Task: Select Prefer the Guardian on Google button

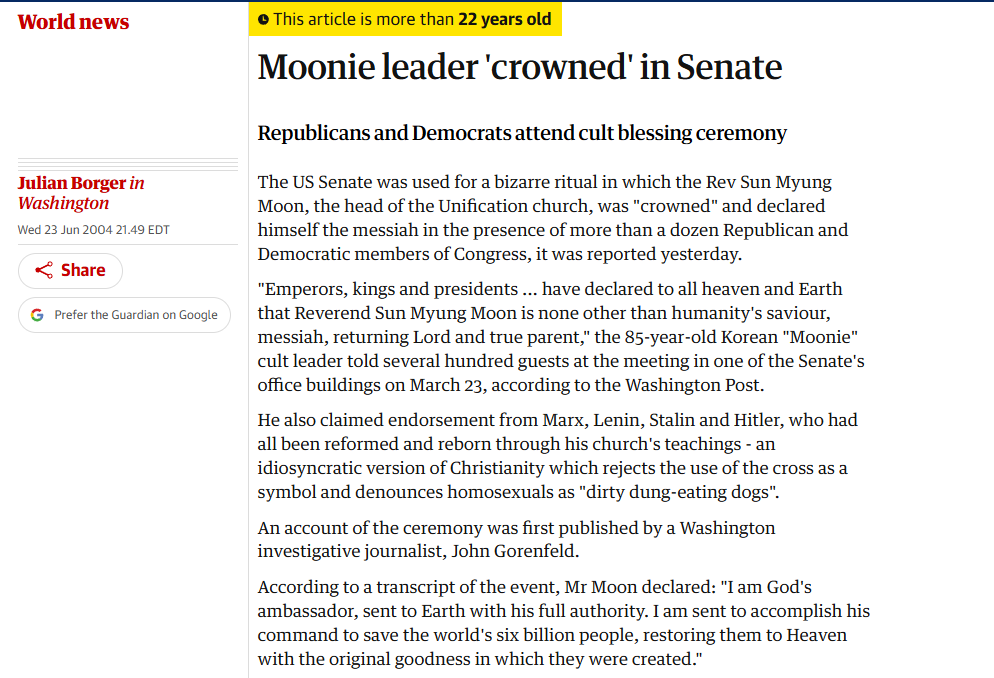Action: point(124,315)
